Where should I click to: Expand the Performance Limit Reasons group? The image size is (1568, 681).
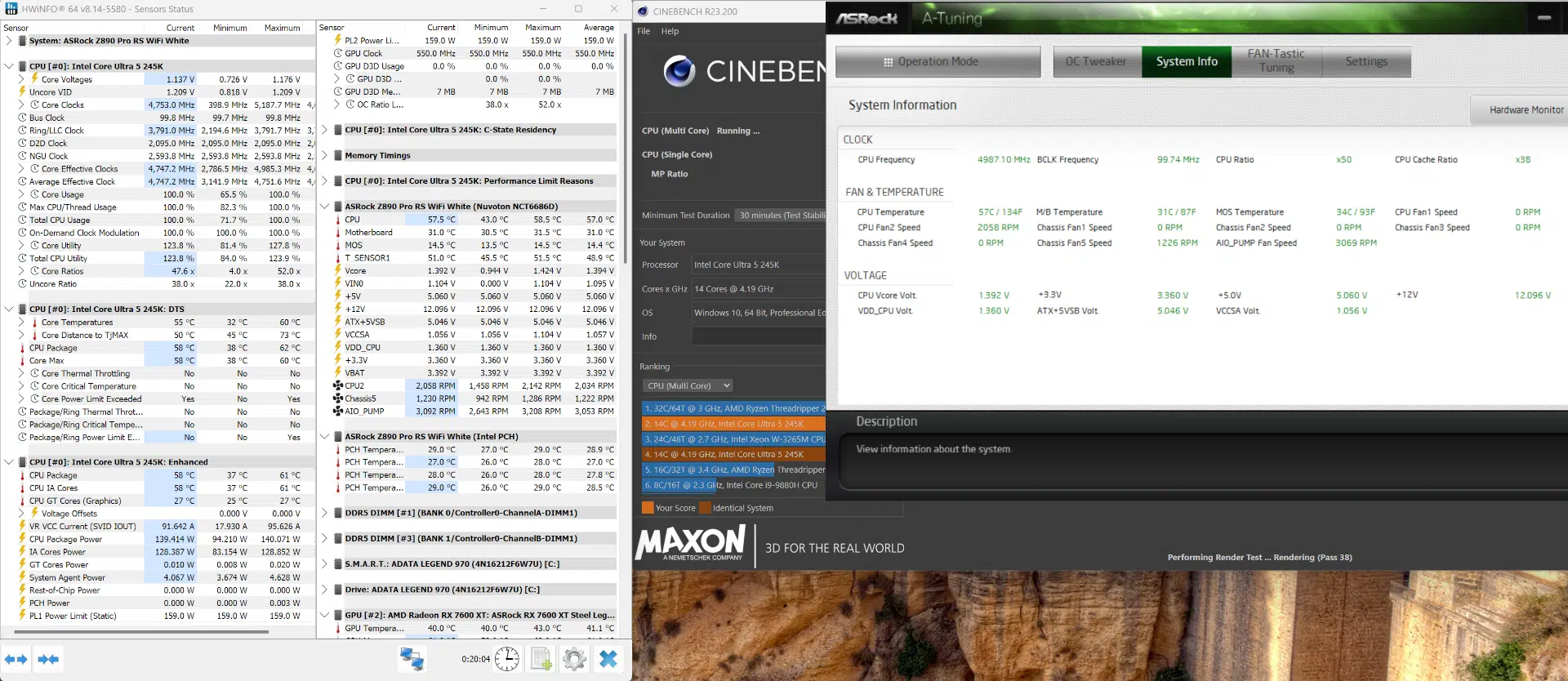324,181
